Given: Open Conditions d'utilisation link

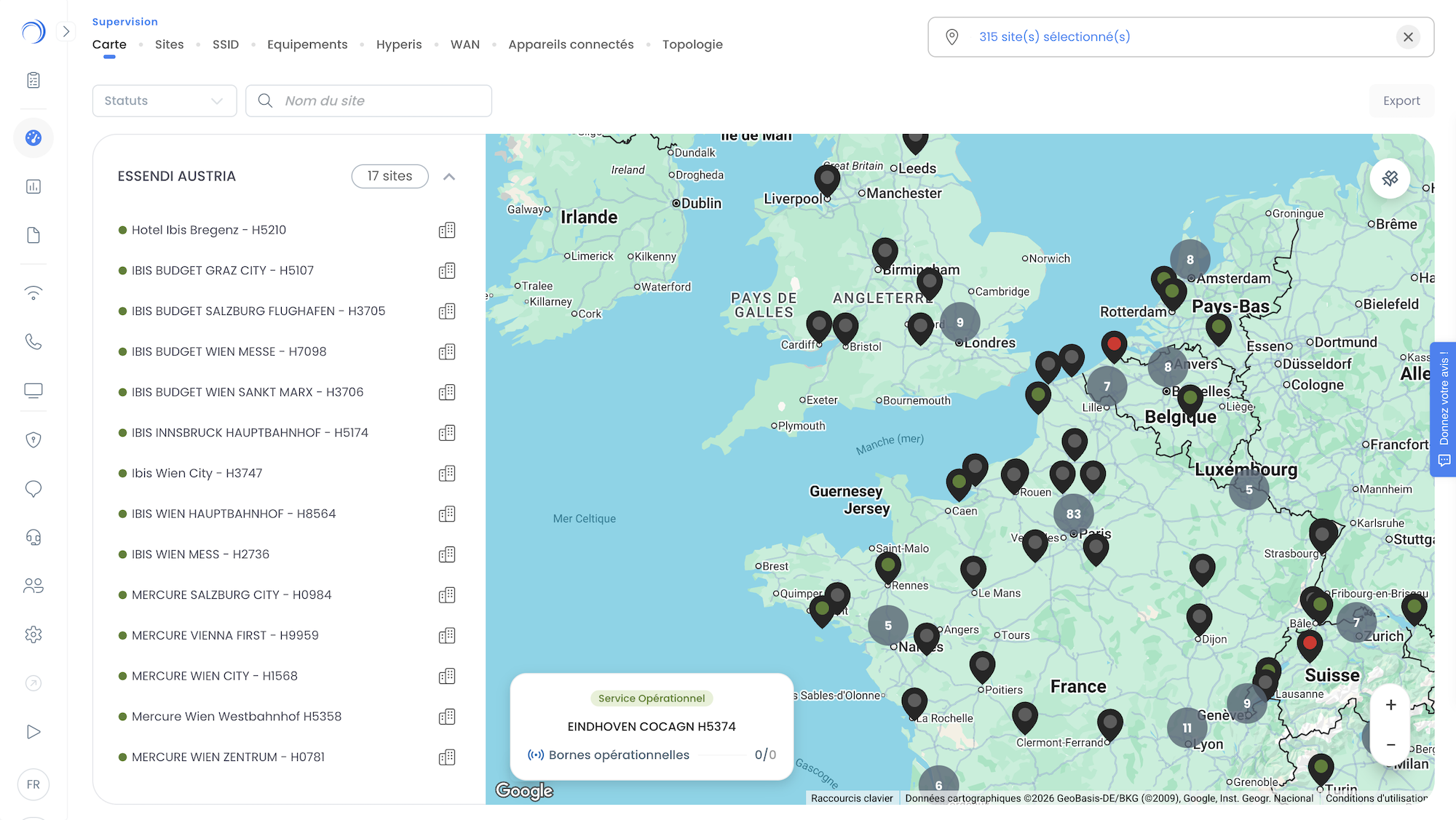Looking at the screenshot, I should pyautogui.click(x=1377, y=798).
